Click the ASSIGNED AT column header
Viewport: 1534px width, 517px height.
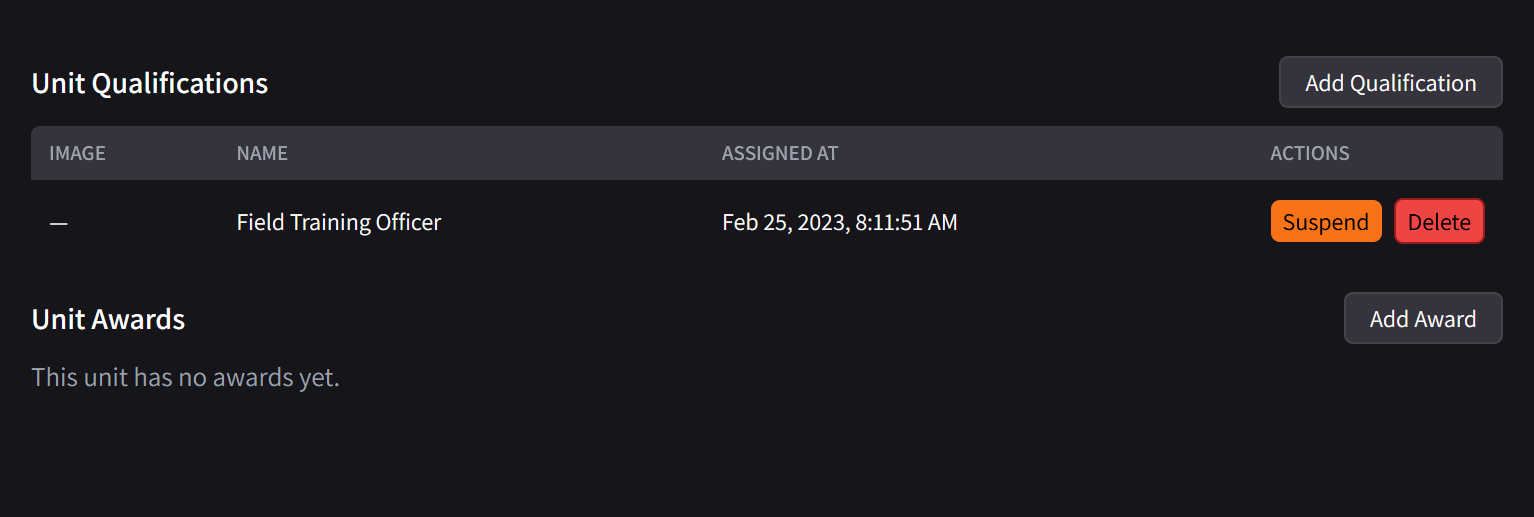click(x=780, y=153)
